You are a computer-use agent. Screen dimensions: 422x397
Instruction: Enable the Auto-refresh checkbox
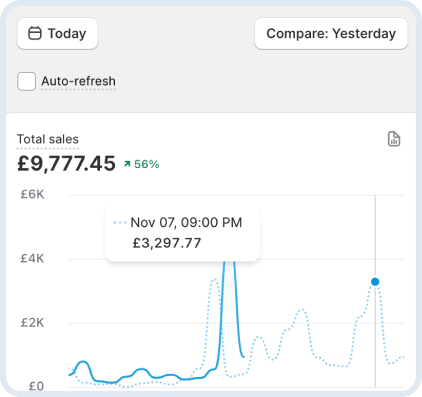pos(27,81)
